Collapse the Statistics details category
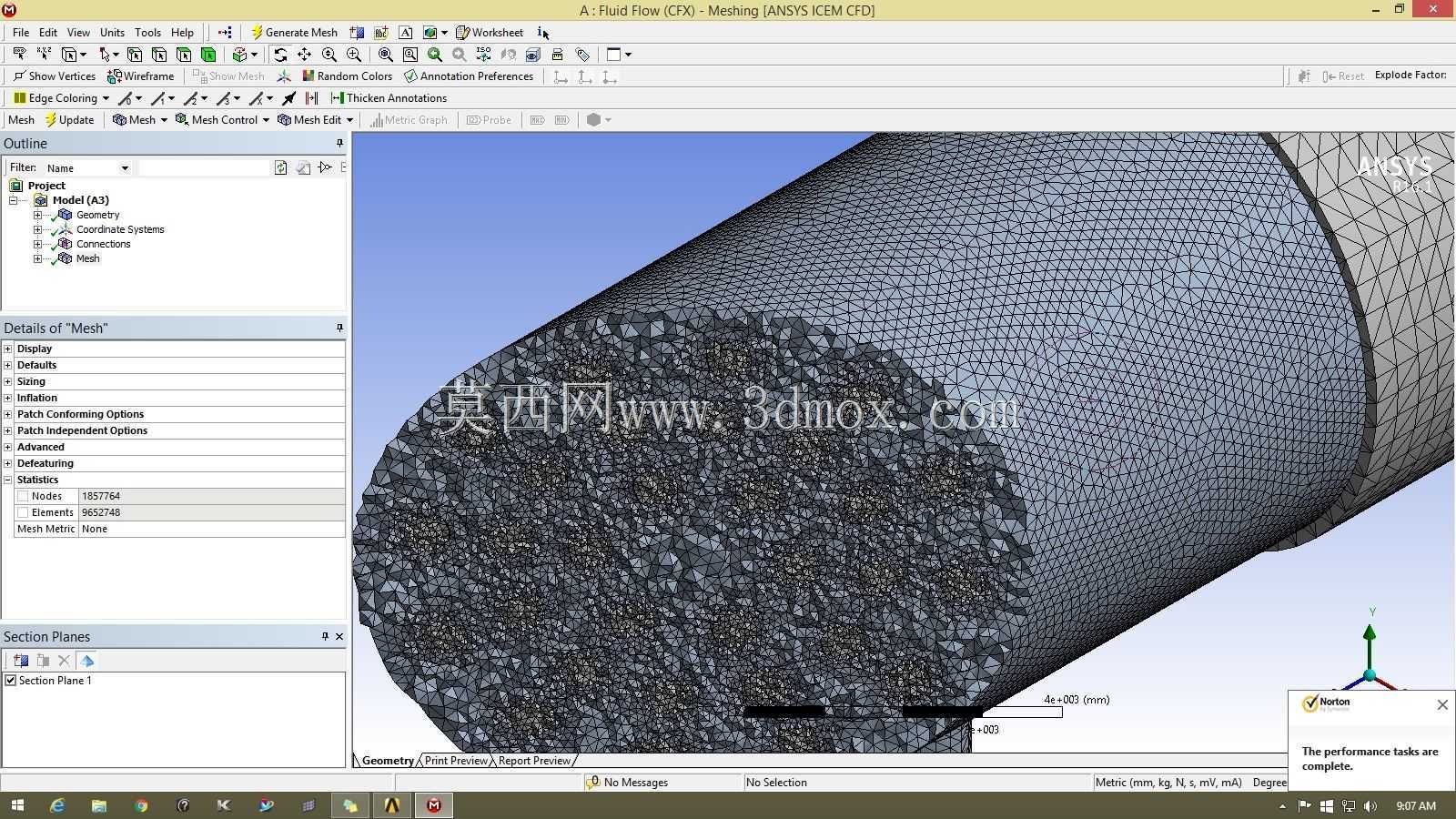The height and width of the screenshot is (819, 1456). click(x=8, y=480)
